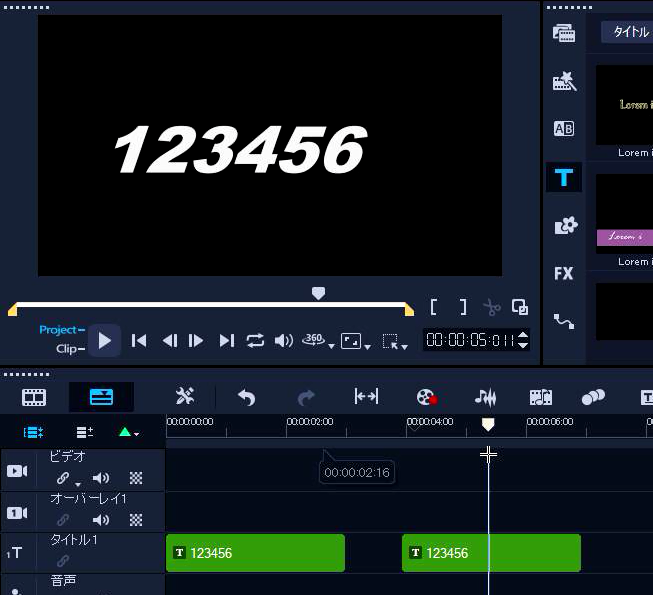Jump to the end of project
The height and width of the screenshot is (595, 653).
tap(227, 341)
